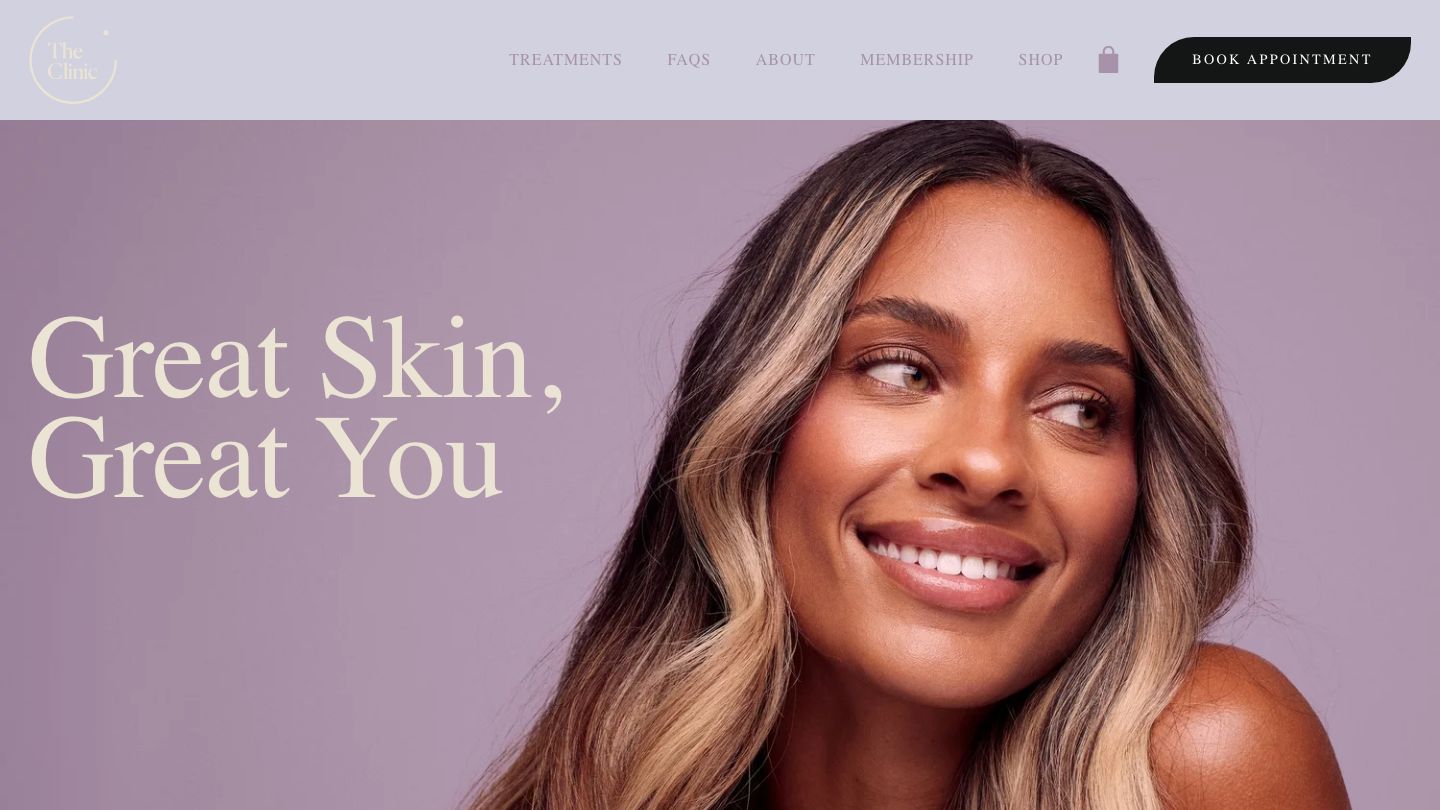Click The Clinic circular logo
This screenshot has height=810, width=1440.
click(73, 60)
